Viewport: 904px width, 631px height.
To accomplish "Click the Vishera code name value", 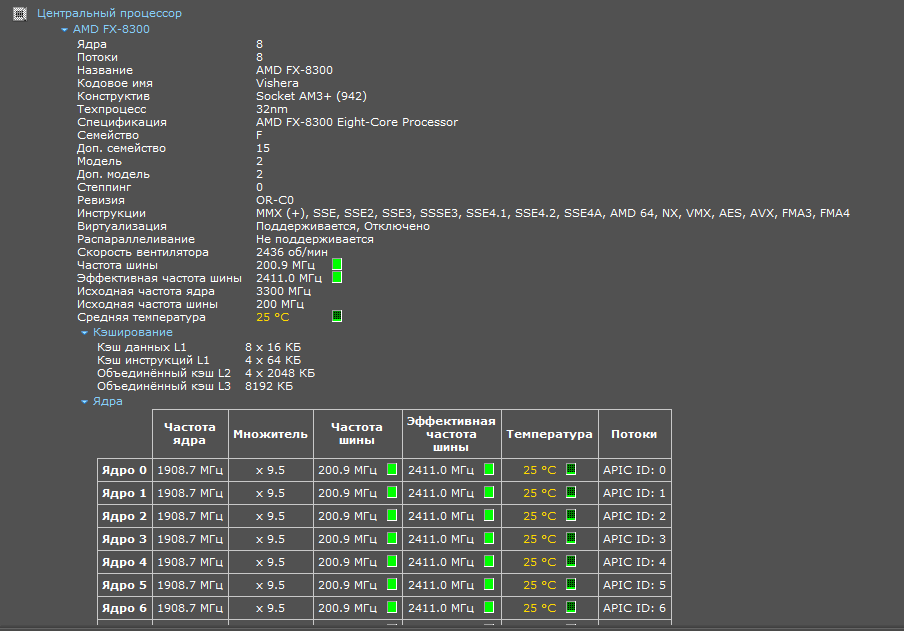I will (x=277, y=83).
